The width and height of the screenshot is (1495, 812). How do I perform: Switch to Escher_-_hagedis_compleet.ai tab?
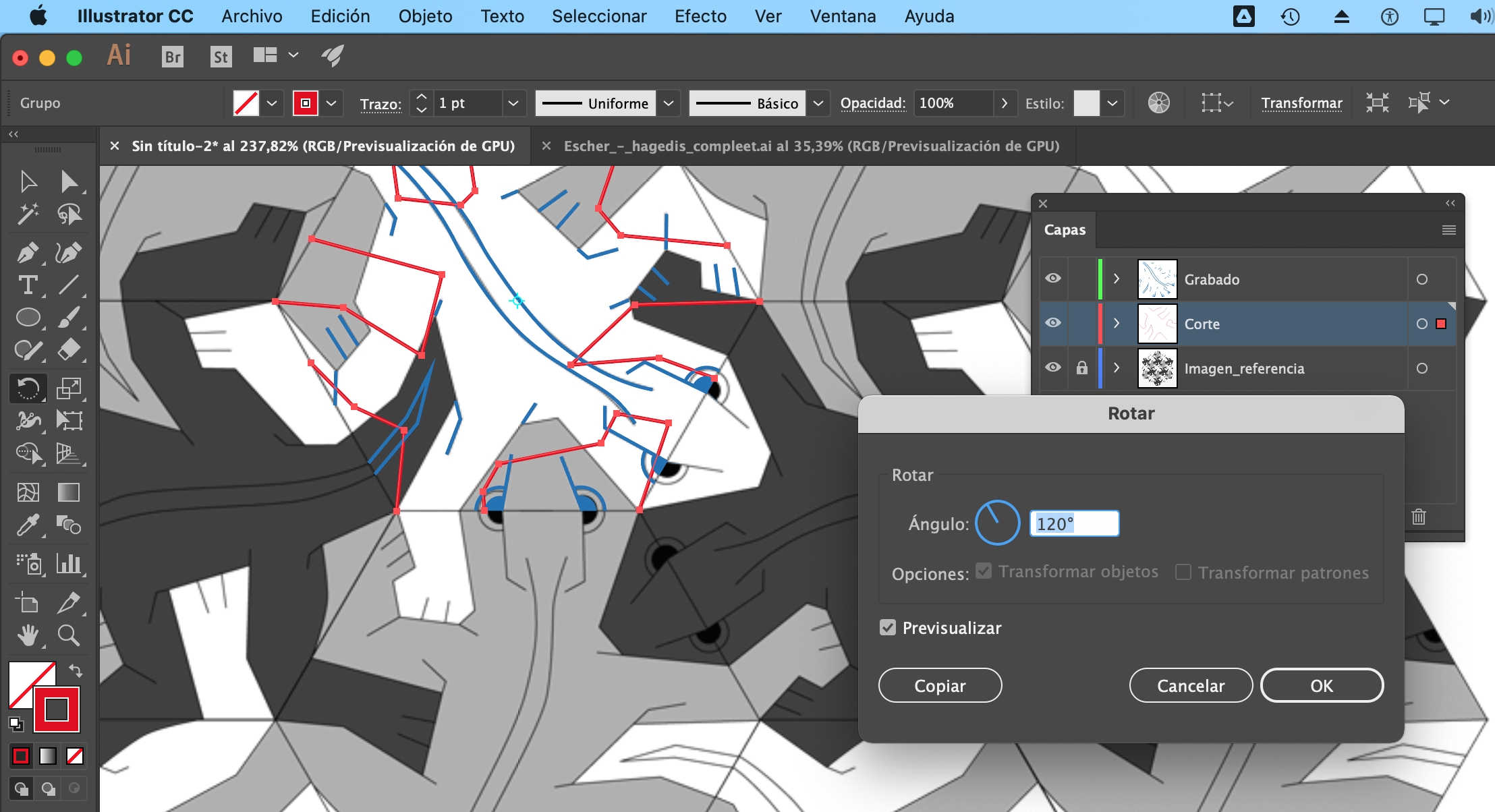[x=811, y=146]
